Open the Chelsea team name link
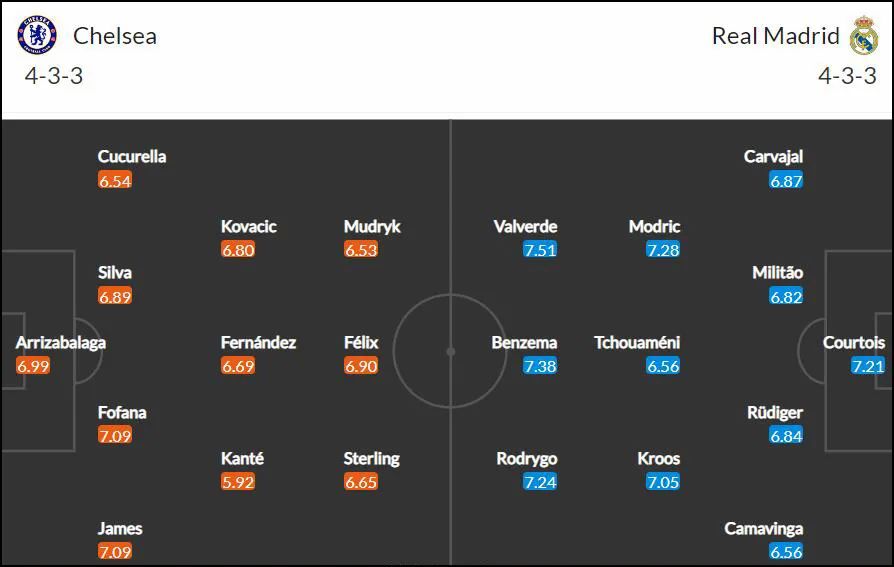The height and width of the screenshot is (567, 894). tap(115, 36)
